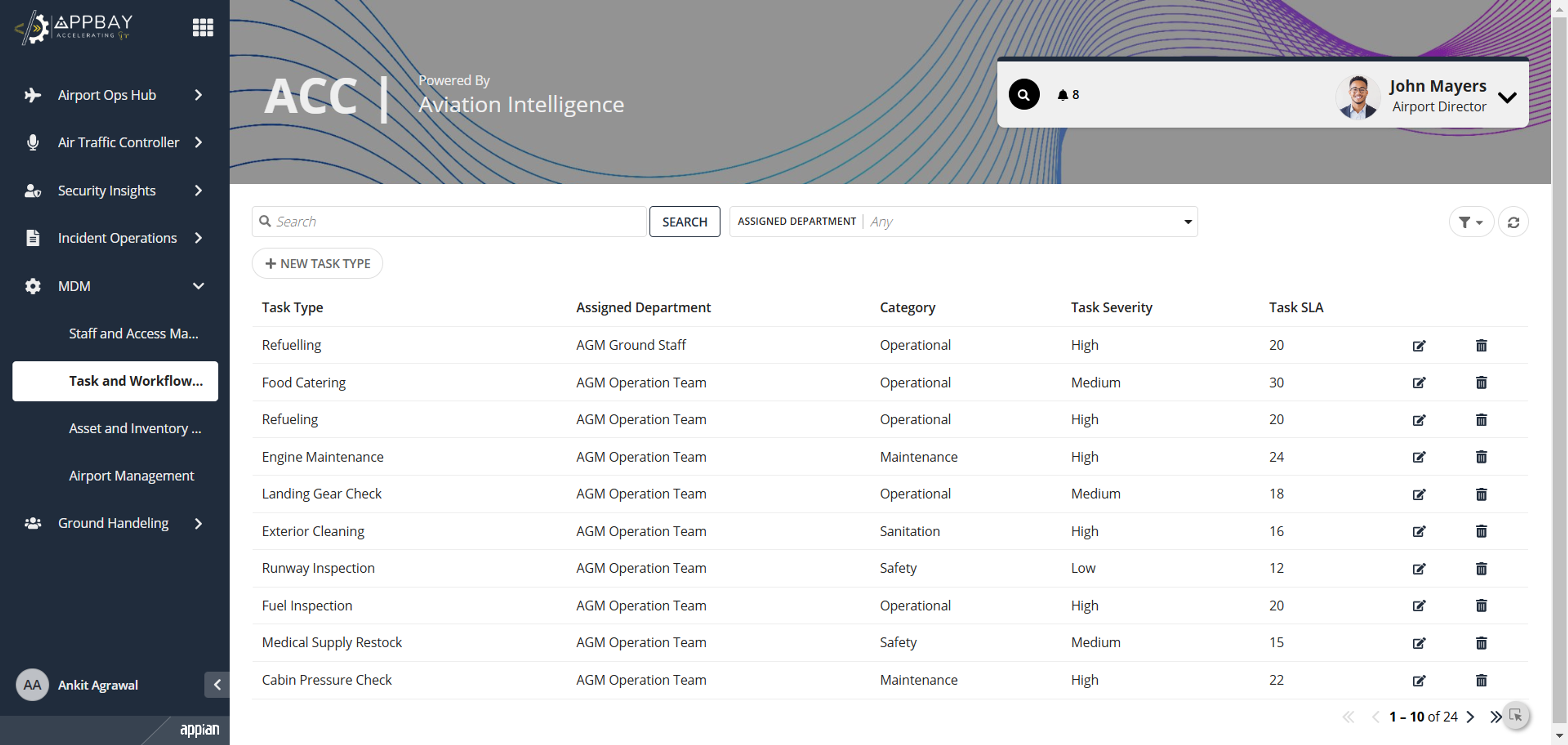
Task: Open Staff and Access Management page
Action: pyautogui.click(x=133, y=334)
